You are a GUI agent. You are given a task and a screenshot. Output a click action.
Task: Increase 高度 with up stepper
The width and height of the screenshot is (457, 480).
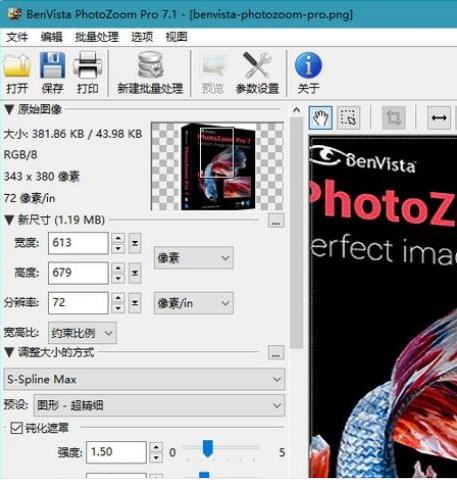tap(118, 268)
